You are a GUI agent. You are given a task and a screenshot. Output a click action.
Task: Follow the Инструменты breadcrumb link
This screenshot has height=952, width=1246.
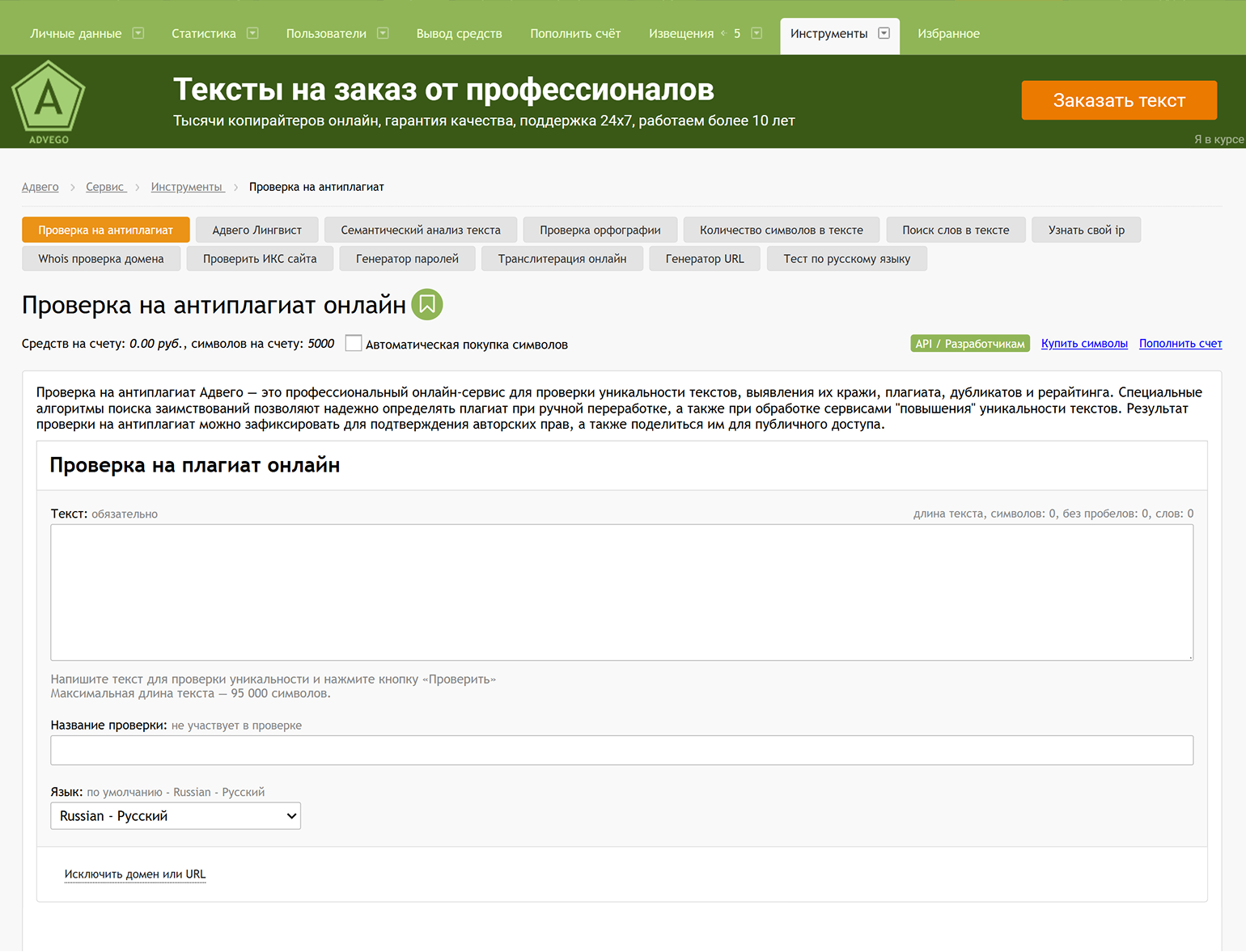tap(187, 187)
